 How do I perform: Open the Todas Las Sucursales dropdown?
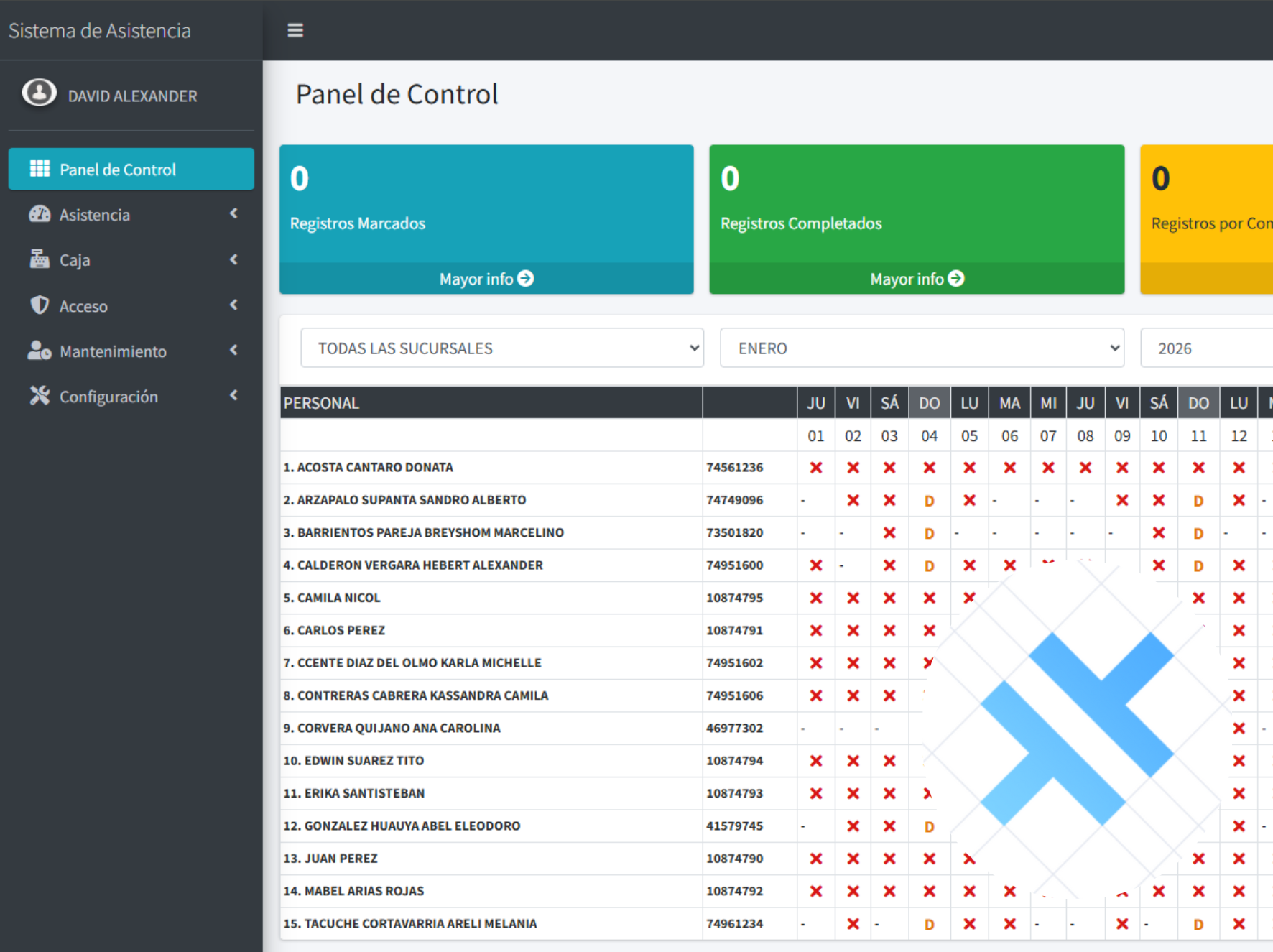(x=501, y=348)
